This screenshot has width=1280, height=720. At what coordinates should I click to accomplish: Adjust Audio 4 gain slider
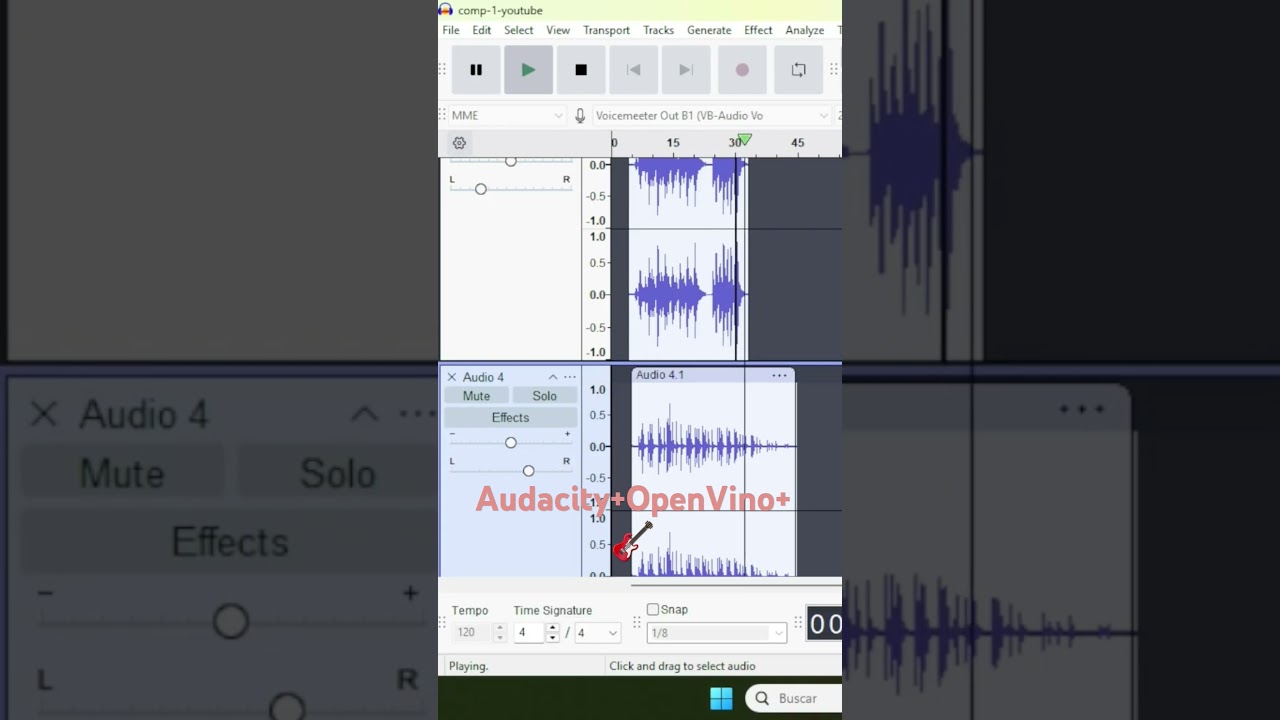(x=510, y=443)
